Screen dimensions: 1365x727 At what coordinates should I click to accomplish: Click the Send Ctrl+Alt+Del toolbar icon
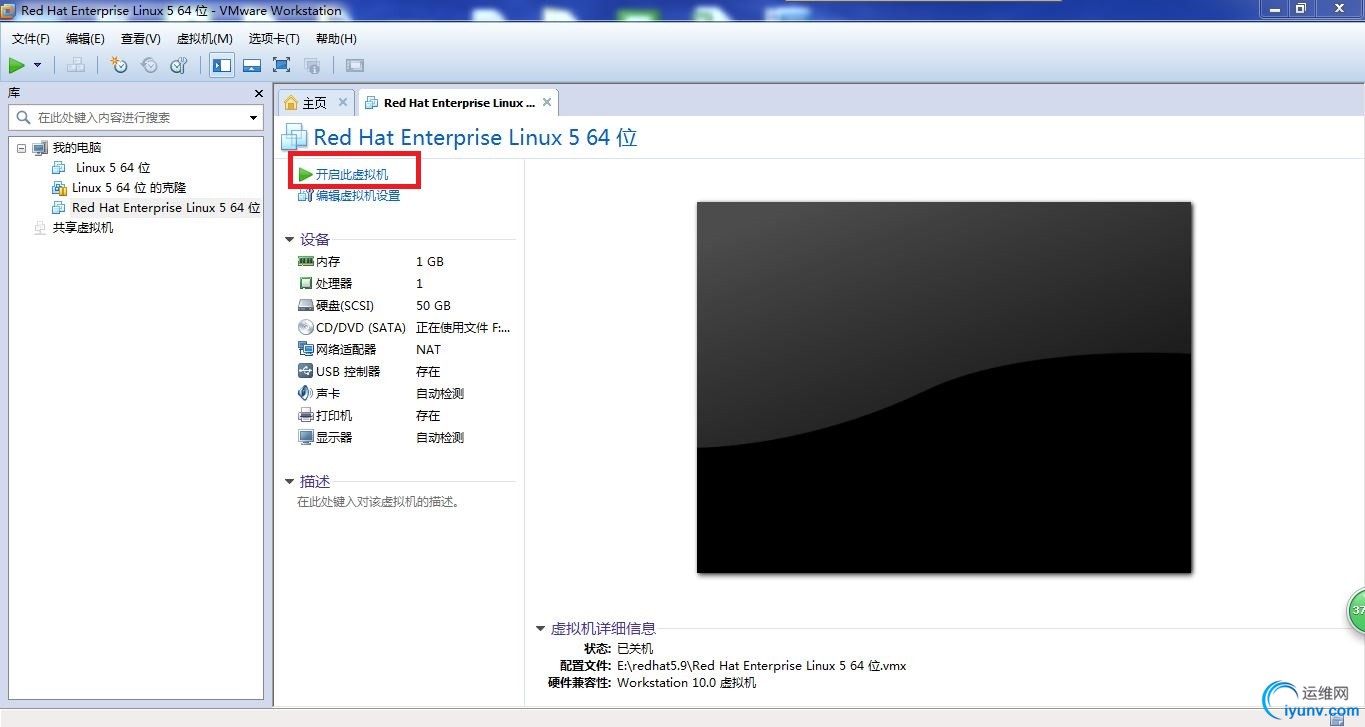[x=76, y=66]
